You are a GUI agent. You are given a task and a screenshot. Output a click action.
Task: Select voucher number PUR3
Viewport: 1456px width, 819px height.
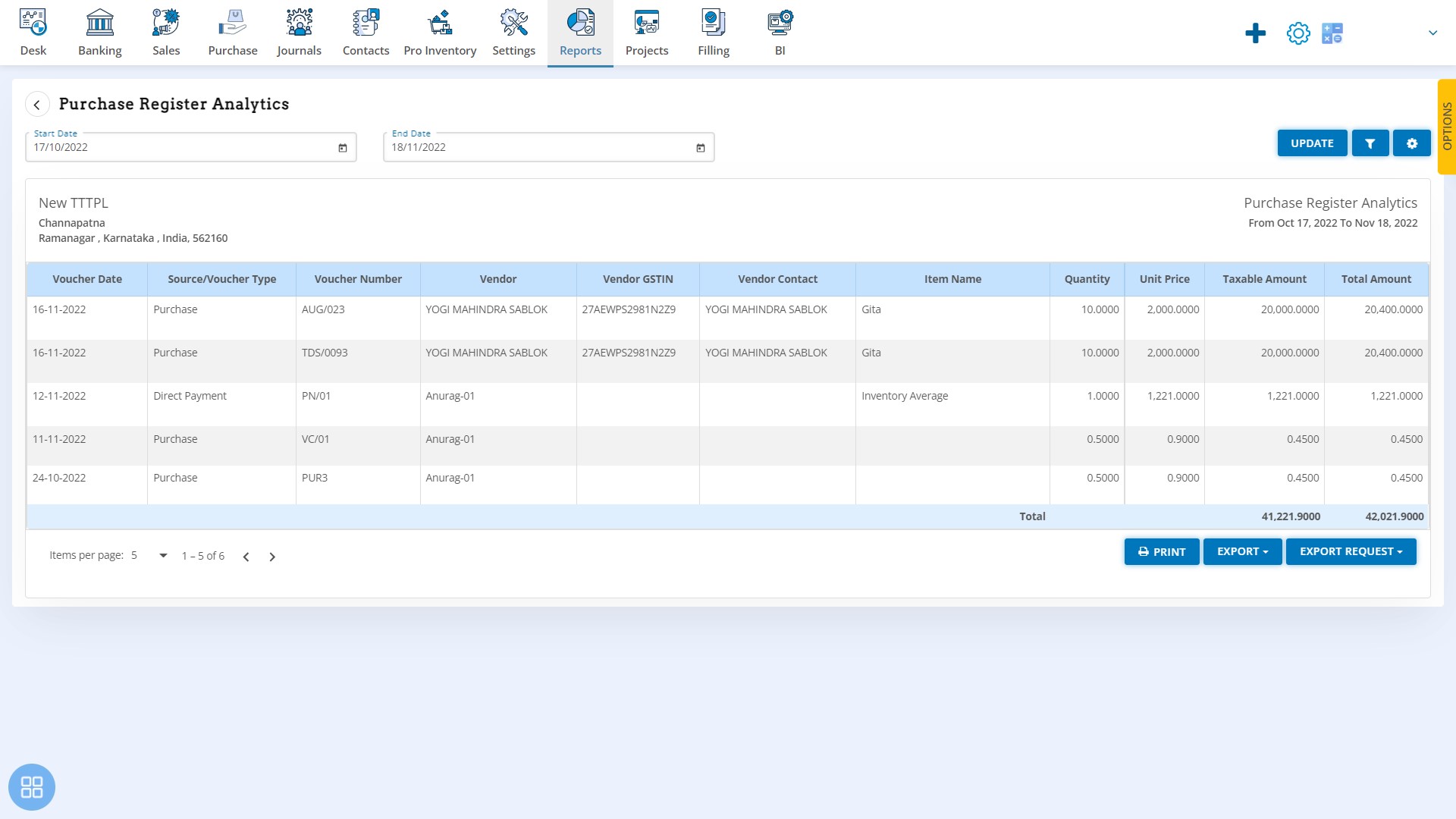315,478
